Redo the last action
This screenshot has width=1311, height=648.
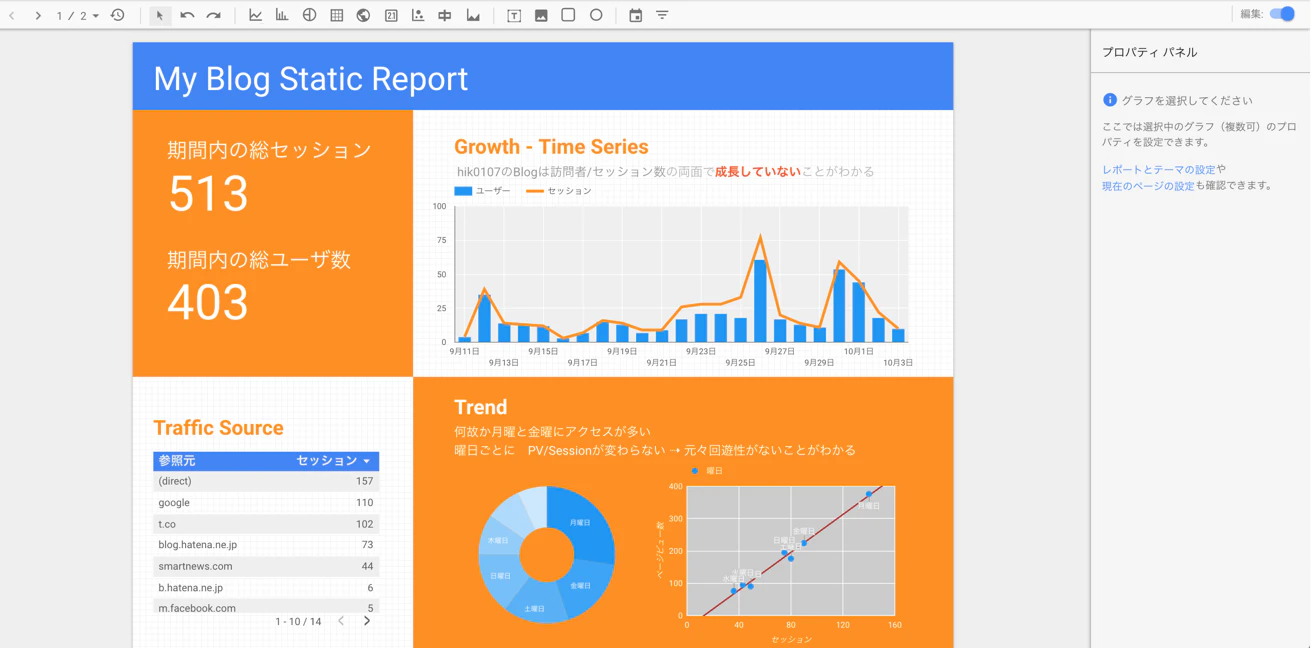214,15
